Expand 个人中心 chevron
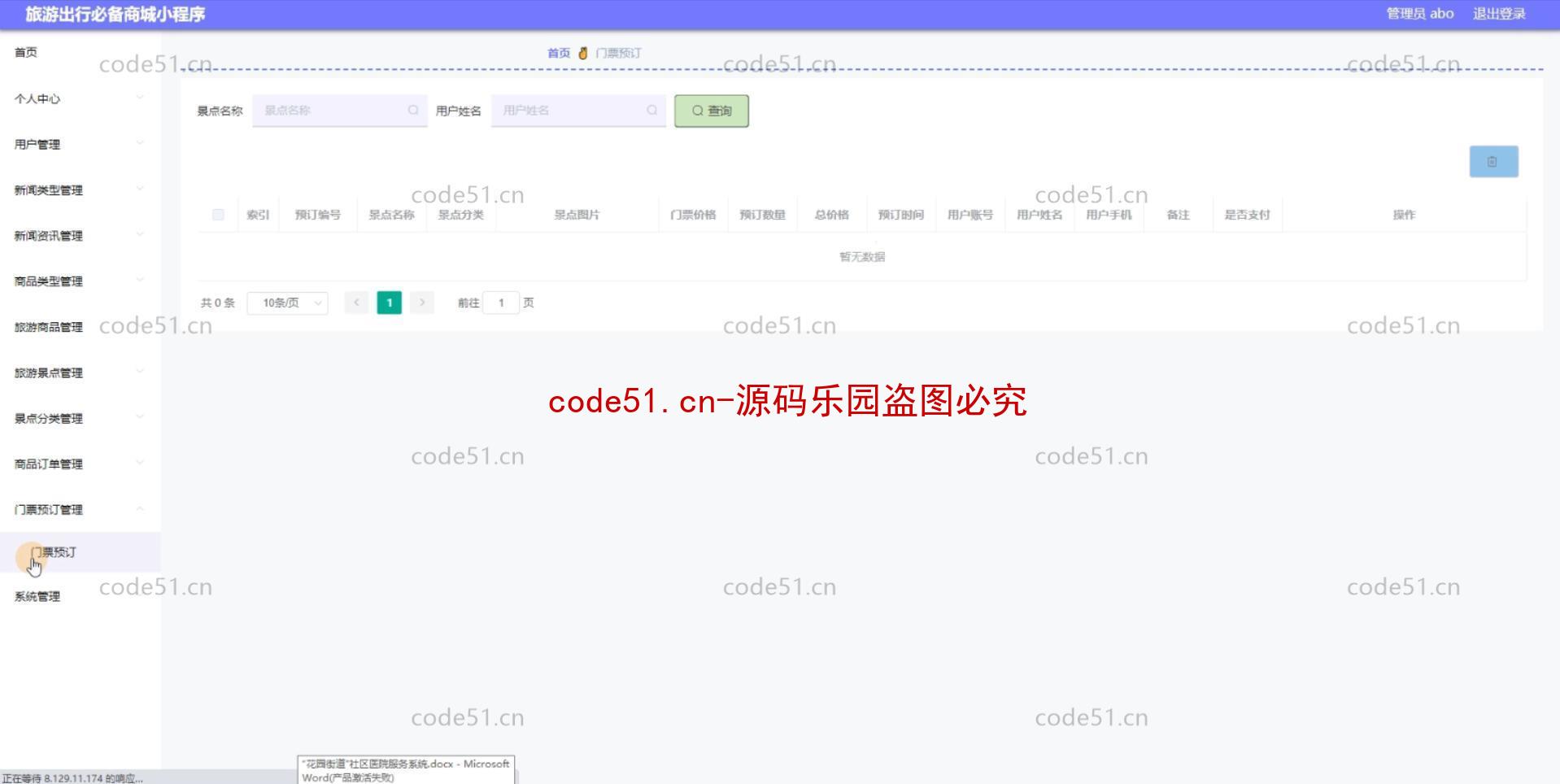 (140, 98)
